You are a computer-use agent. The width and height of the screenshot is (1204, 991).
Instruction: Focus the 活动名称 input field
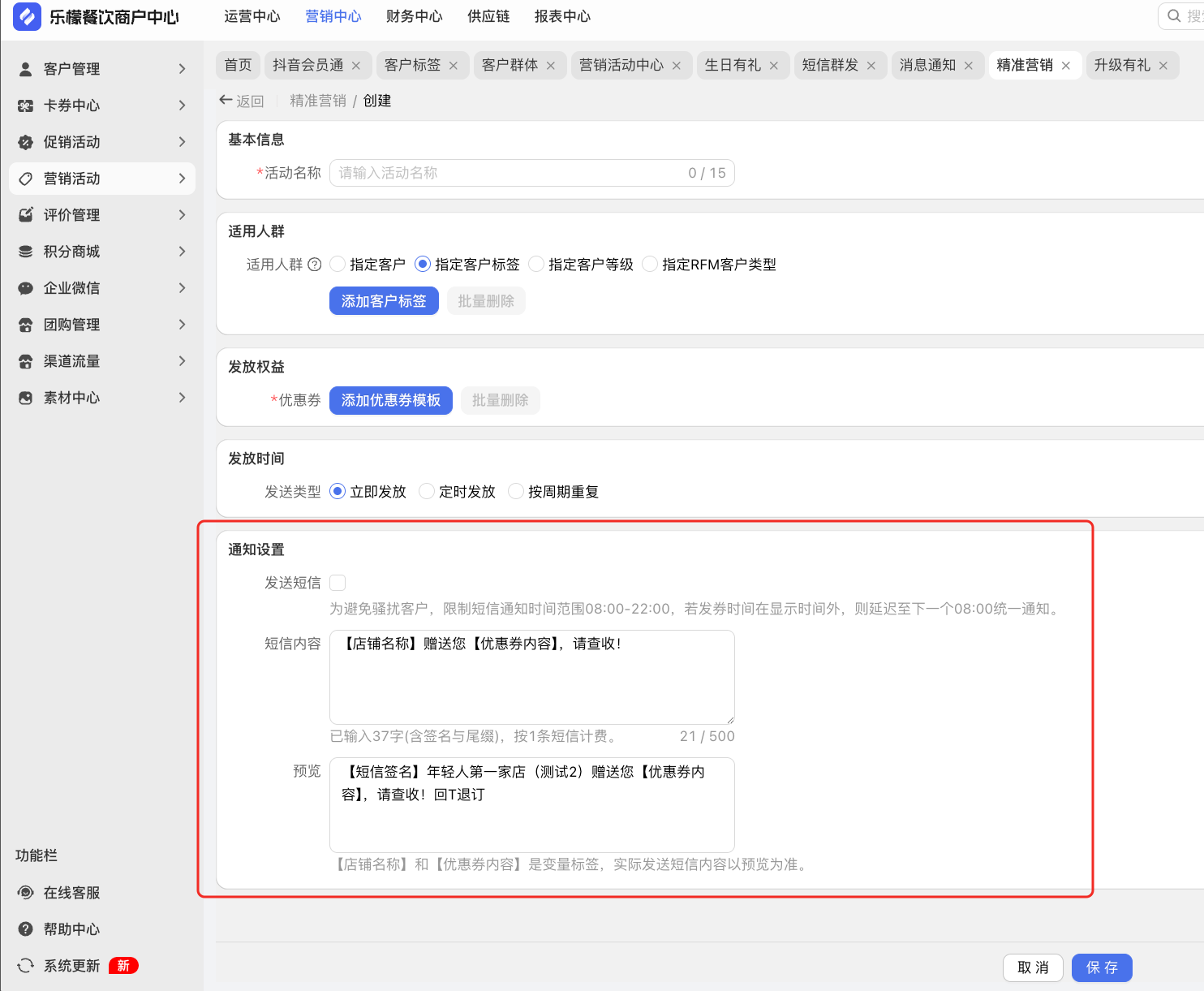(532, 173)
